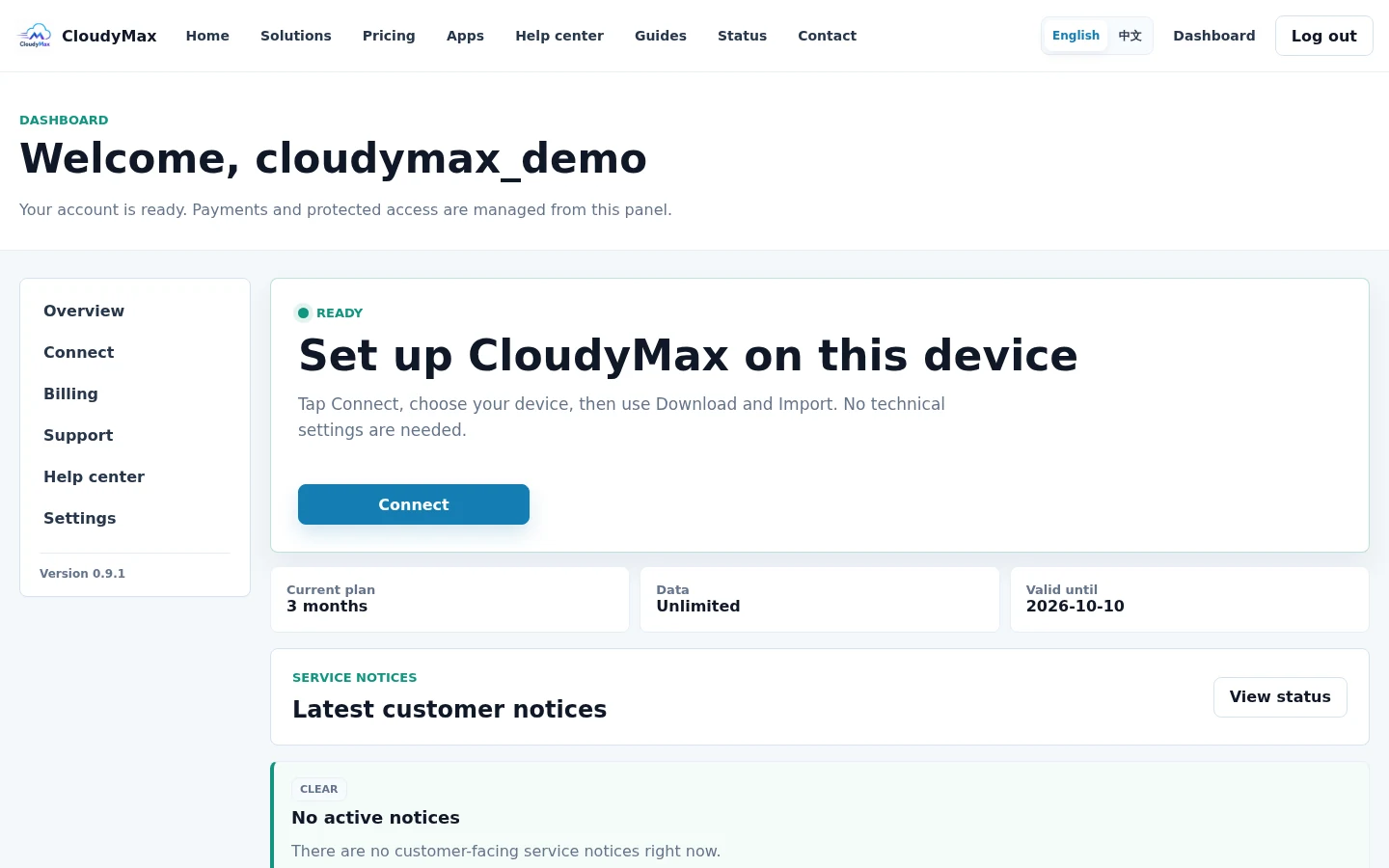Open Status in the top navigation
1389x868 pixels.
click(x=742, y=36)
